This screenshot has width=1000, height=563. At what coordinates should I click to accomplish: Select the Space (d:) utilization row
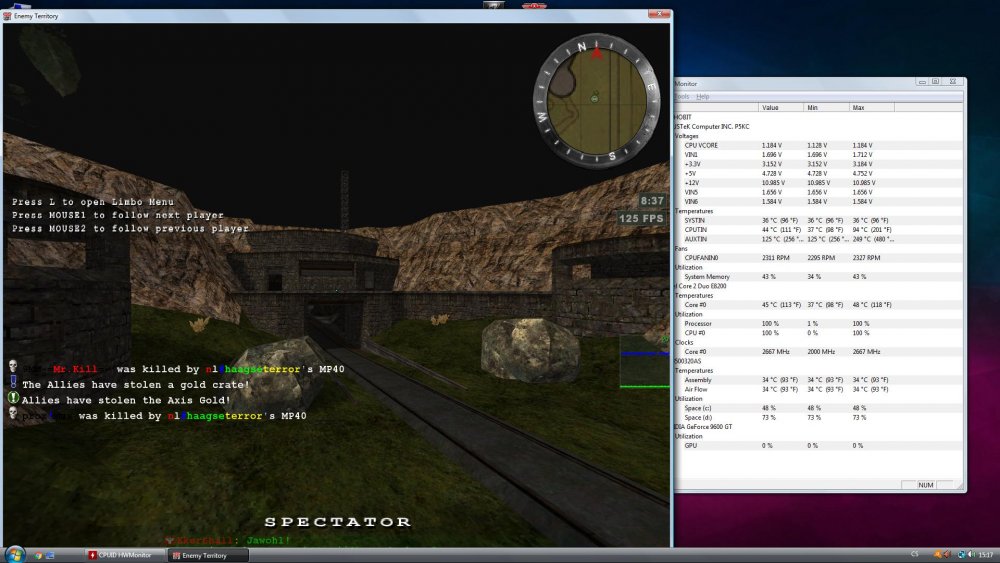pos(818,418)
